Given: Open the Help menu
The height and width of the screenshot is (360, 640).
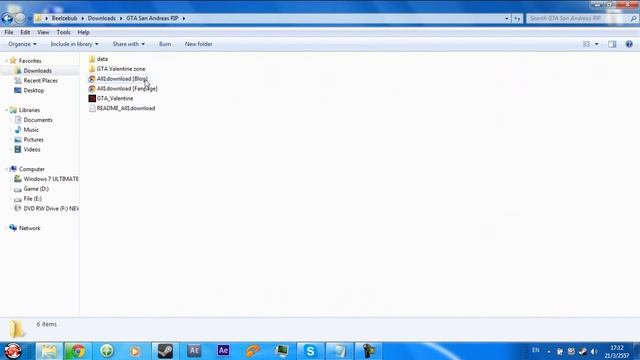Looking at the screenshot, I should (84, 32).
